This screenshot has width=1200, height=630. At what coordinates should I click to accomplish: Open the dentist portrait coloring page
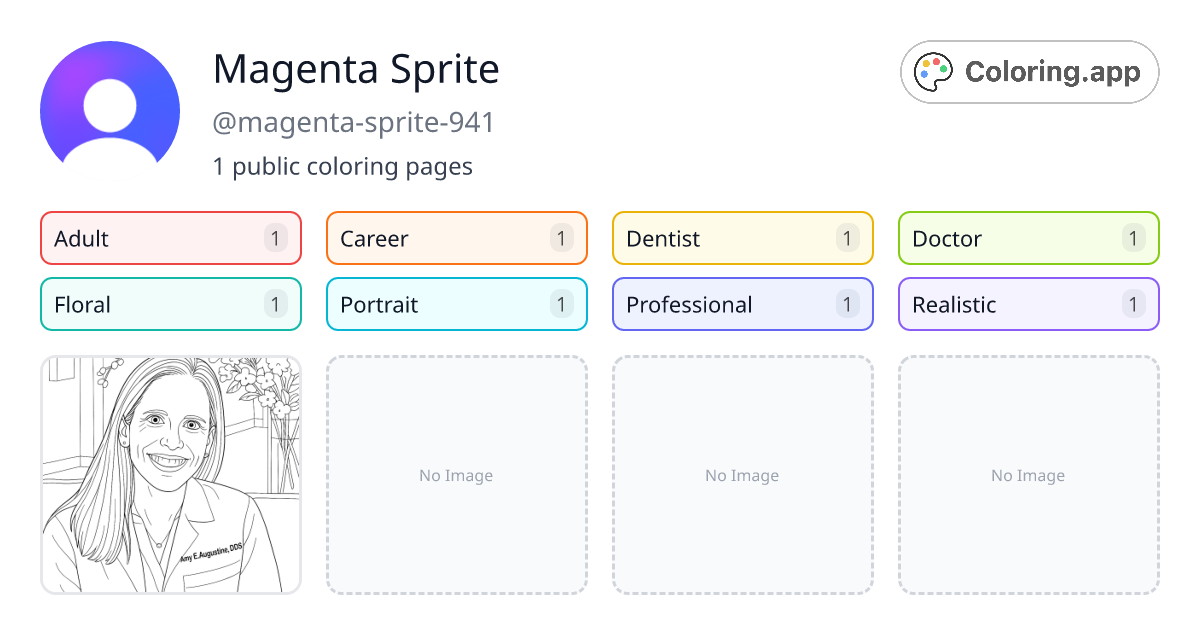(x=170, y=476)
